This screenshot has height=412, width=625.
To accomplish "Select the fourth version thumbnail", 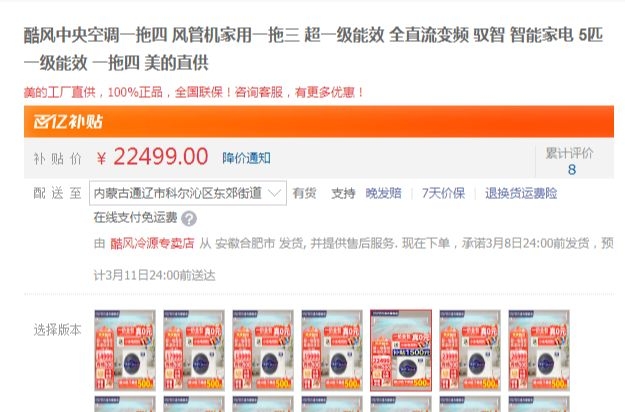I will click(x=332, y=350).
